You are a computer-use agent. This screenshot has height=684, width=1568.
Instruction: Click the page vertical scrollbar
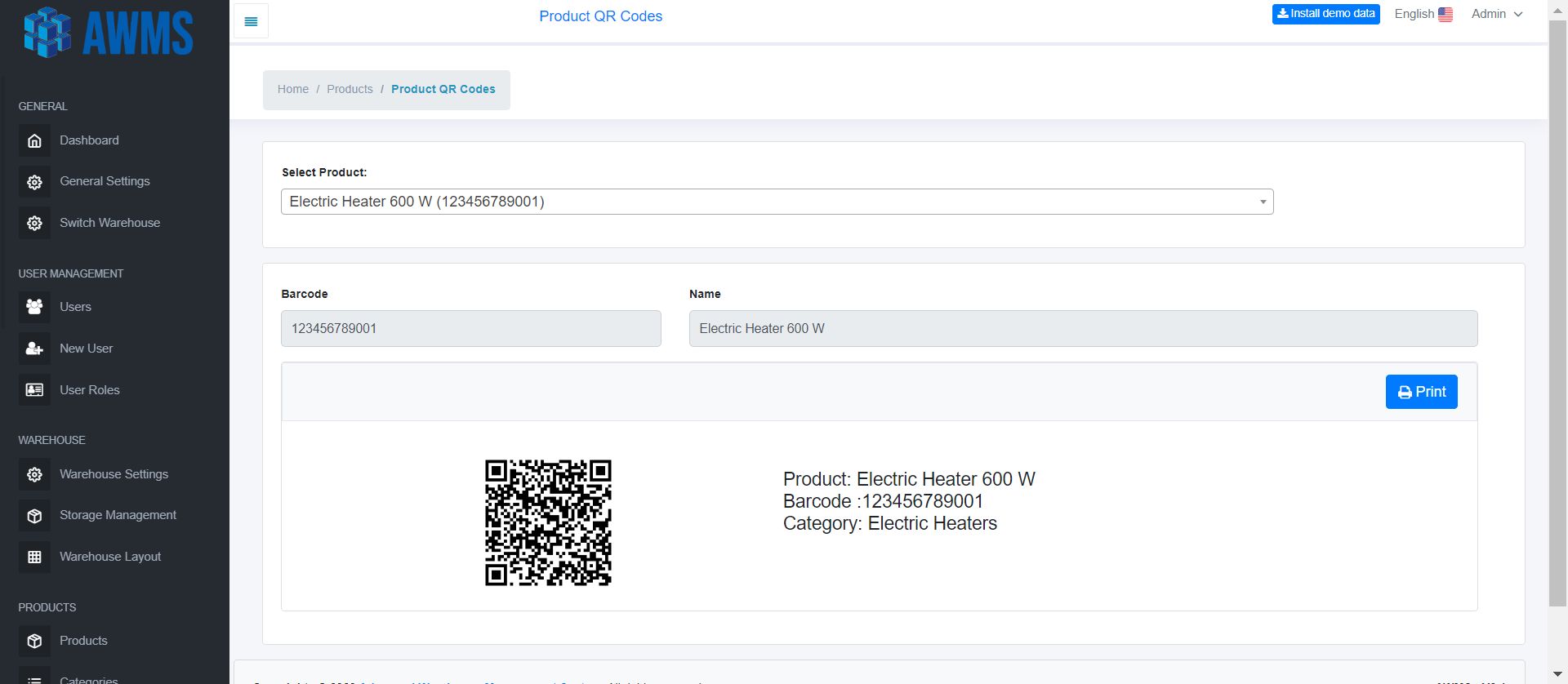(1557, 313)
